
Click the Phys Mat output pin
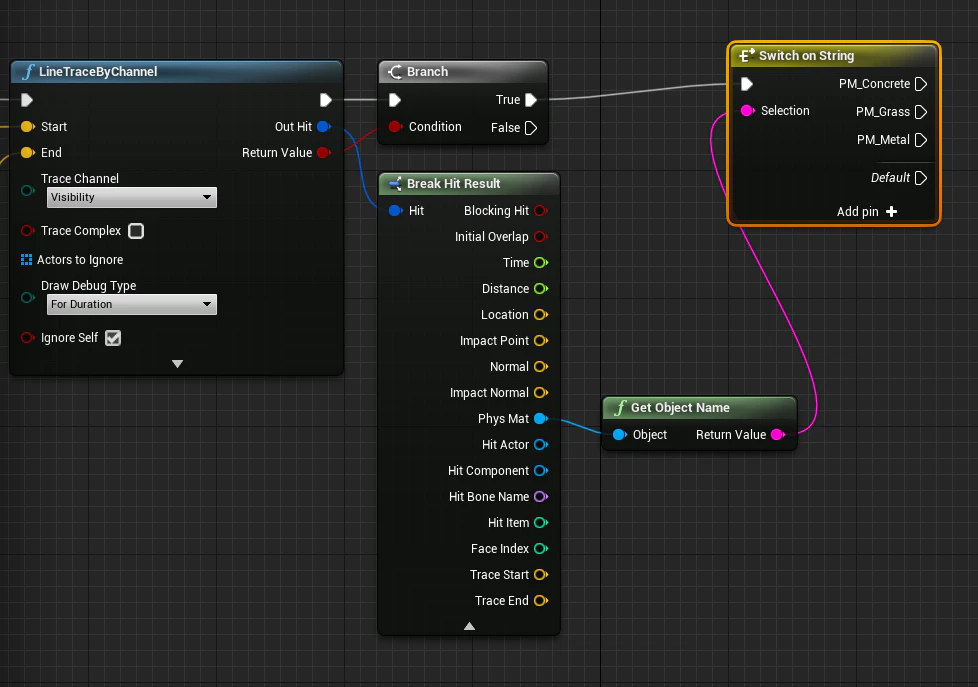541,419
